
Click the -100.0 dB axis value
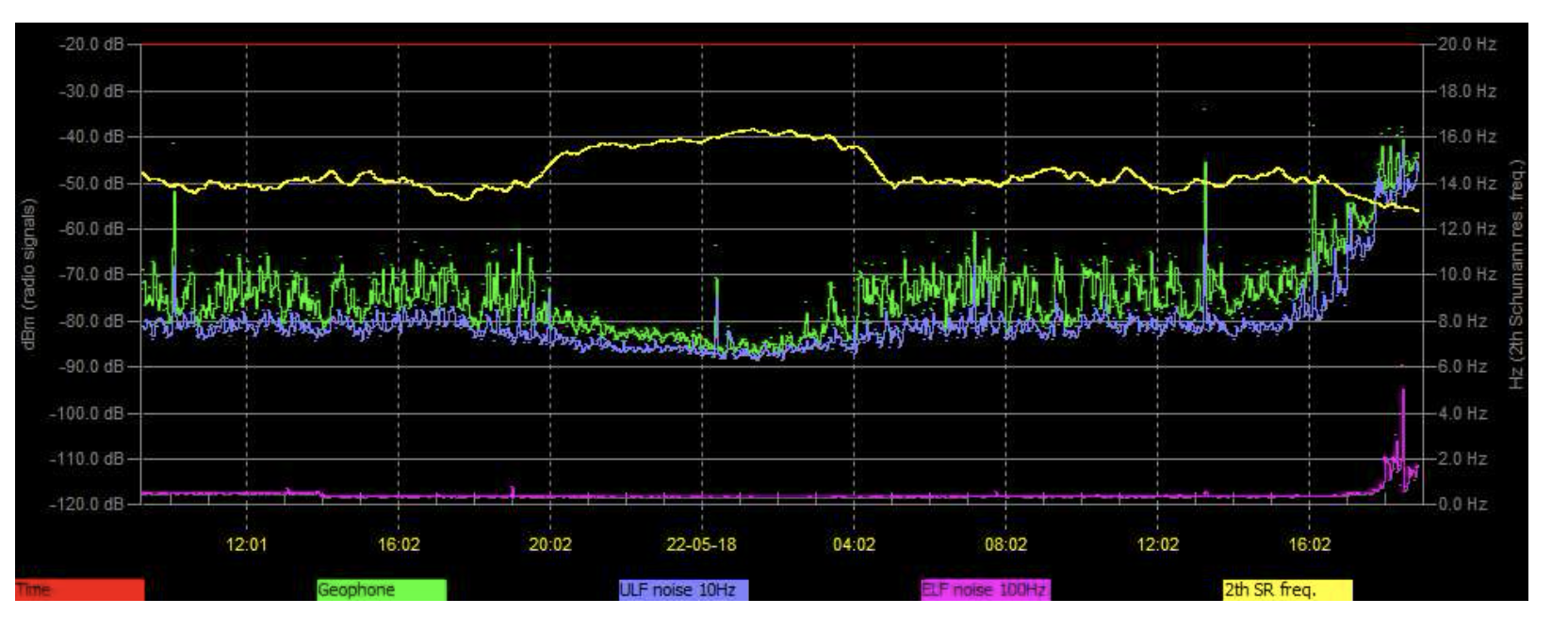point(87,413)
